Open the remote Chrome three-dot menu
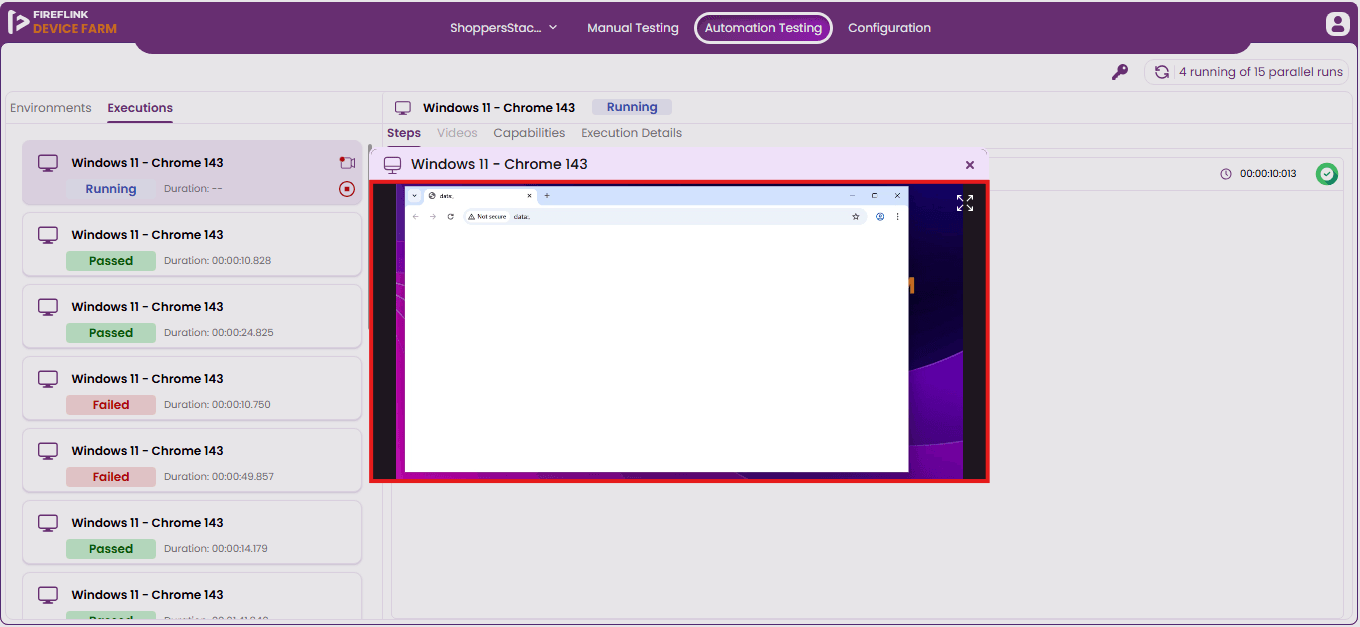1360x627 pixels. [x=897, y=216]
